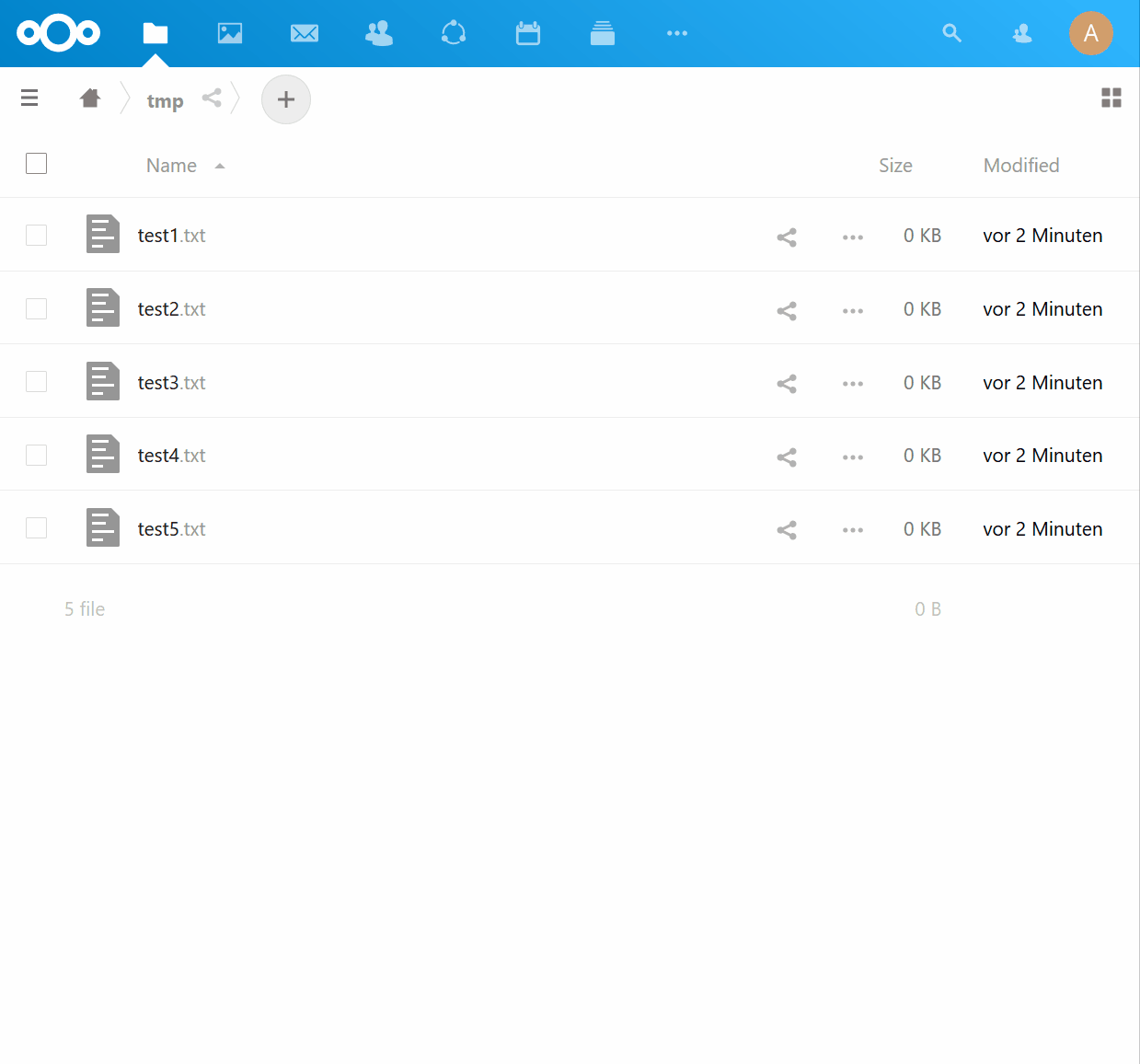The height and width of the screenshot is (1064, 1140).
Task: Click the '0 B' total size
Action: [927, 609]
